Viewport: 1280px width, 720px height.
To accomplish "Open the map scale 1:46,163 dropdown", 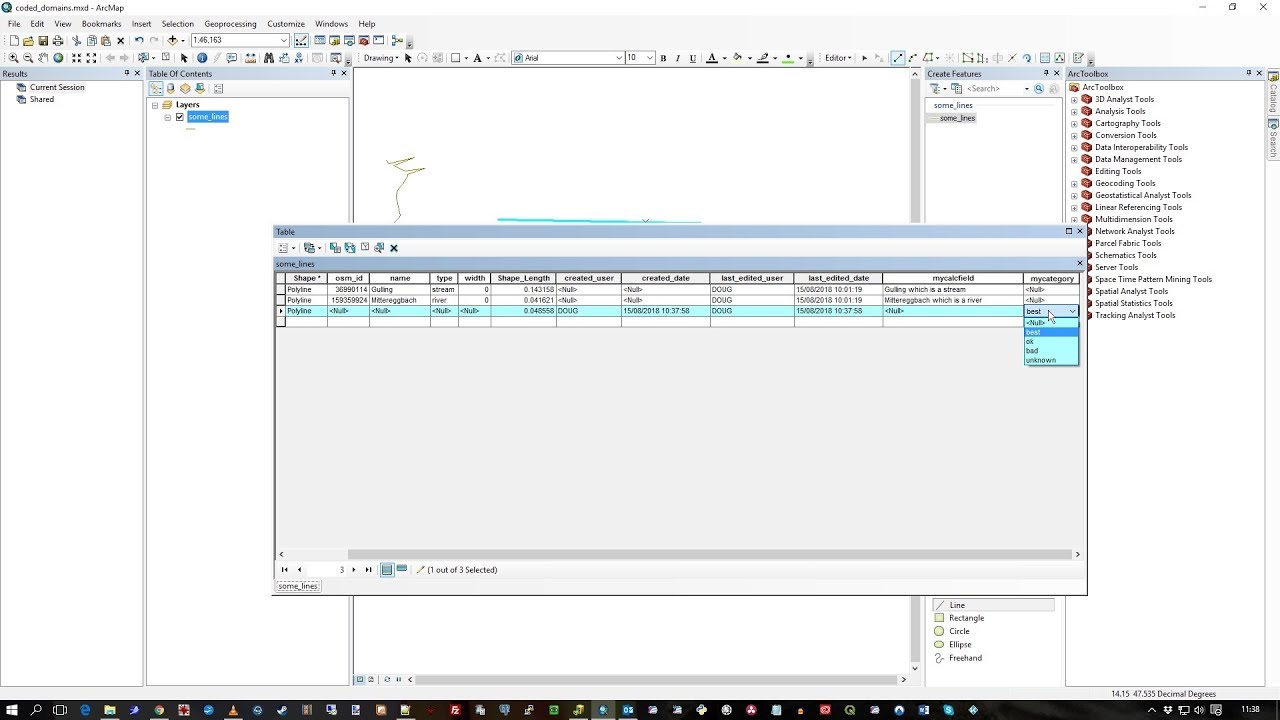I will click(284, 41).
